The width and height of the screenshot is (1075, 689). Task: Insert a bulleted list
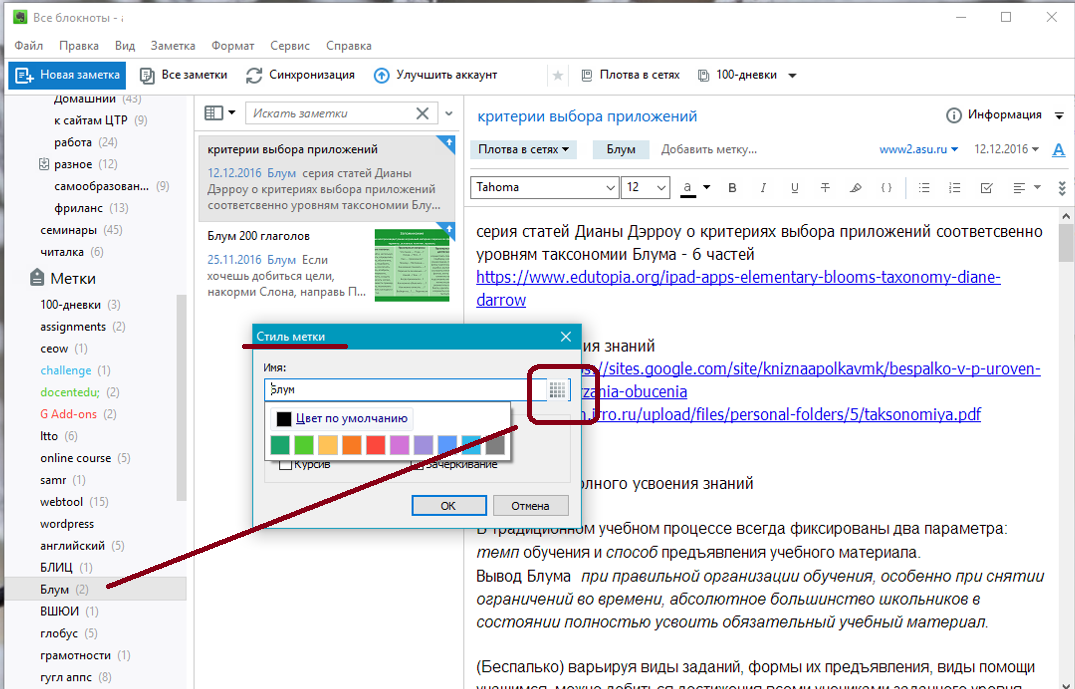pyautogui.click(x=924, y=187)
